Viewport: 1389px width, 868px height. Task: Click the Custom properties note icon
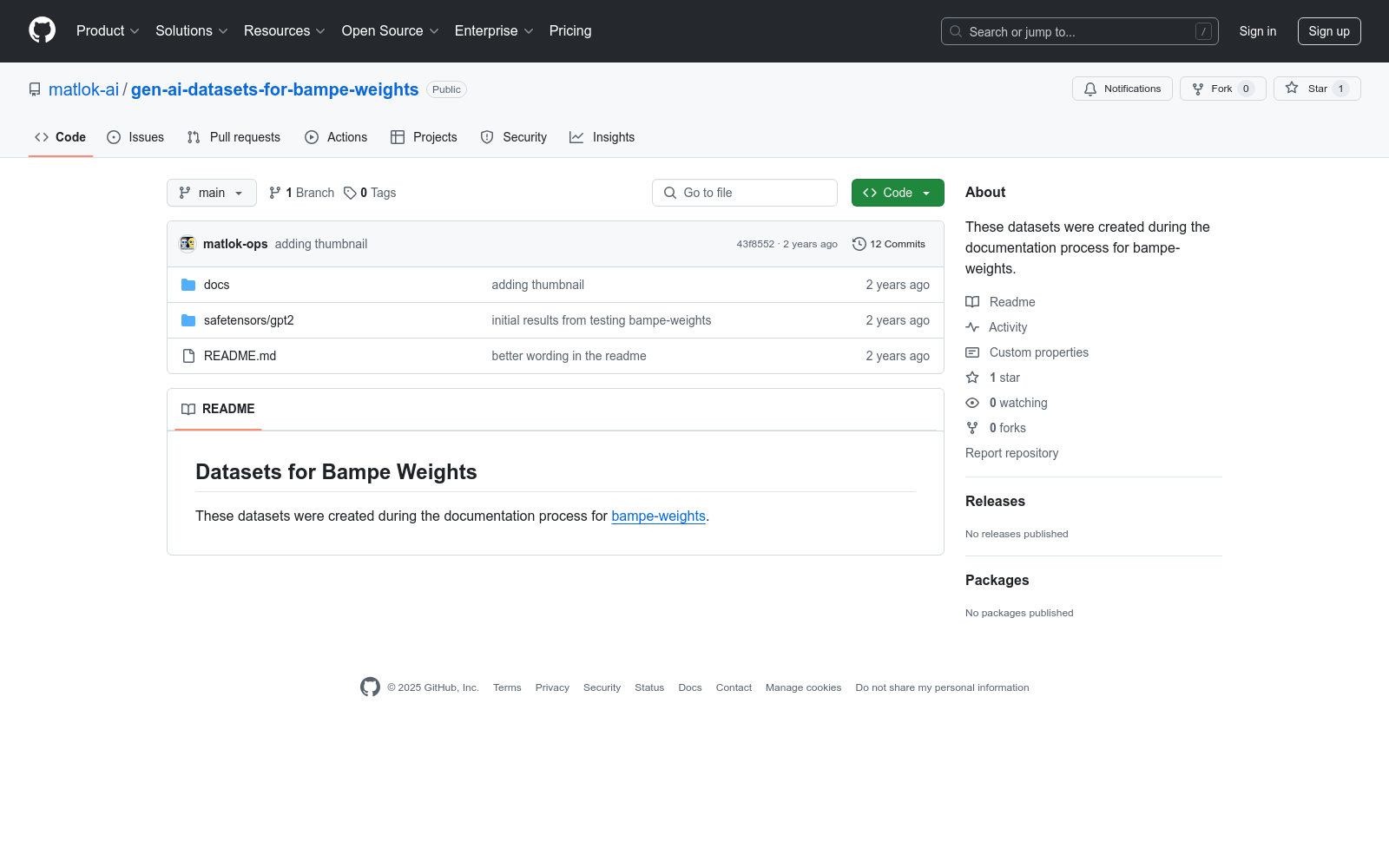(972, 352)
